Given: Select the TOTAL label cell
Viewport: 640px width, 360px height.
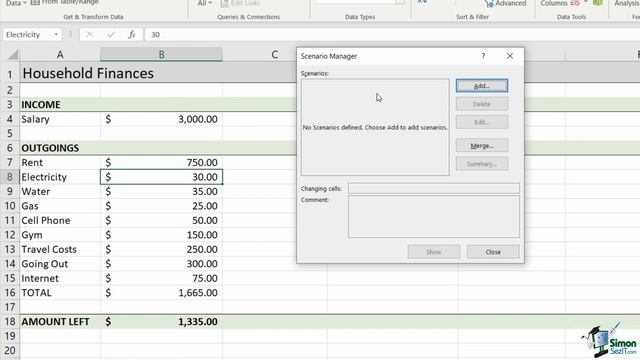Looking at the screenshot, I should [60, 293].
